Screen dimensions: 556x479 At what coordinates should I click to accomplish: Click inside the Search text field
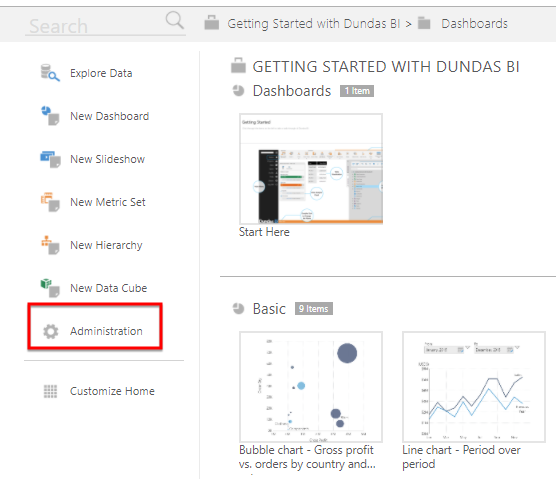[x=96, y=26]
